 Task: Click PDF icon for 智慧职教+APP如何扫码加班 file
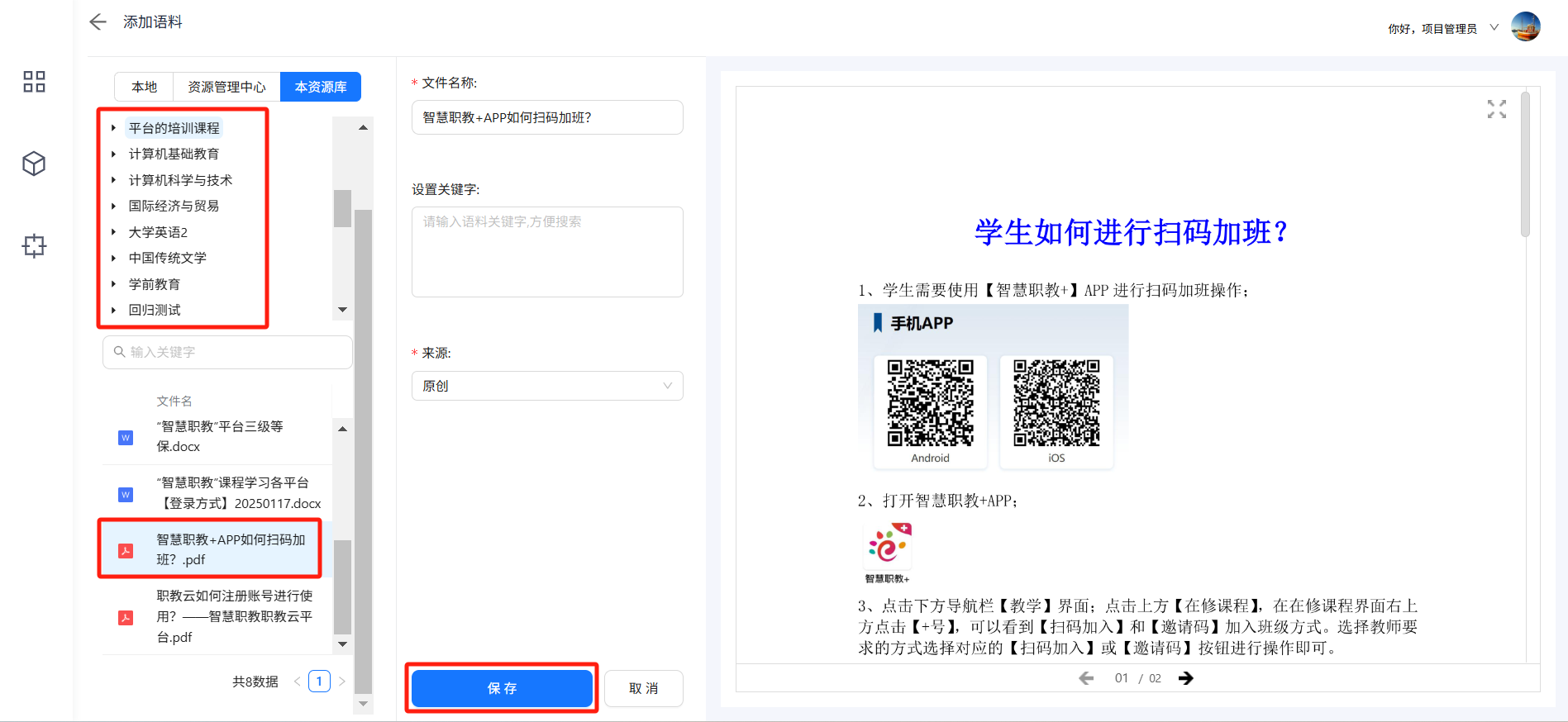126,550
